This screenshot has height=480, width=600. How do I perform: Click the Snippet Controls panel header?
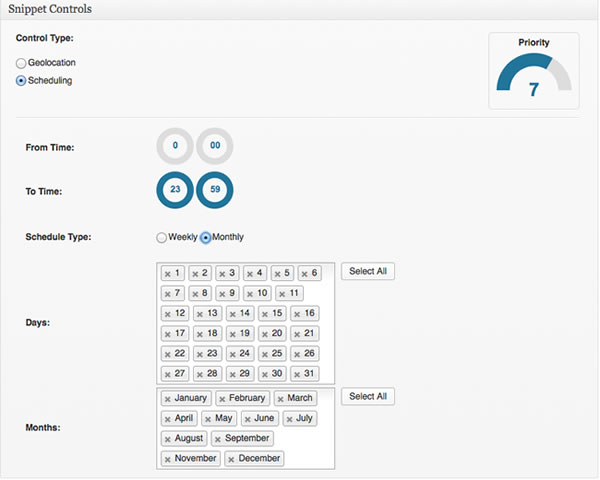(298, 9)
